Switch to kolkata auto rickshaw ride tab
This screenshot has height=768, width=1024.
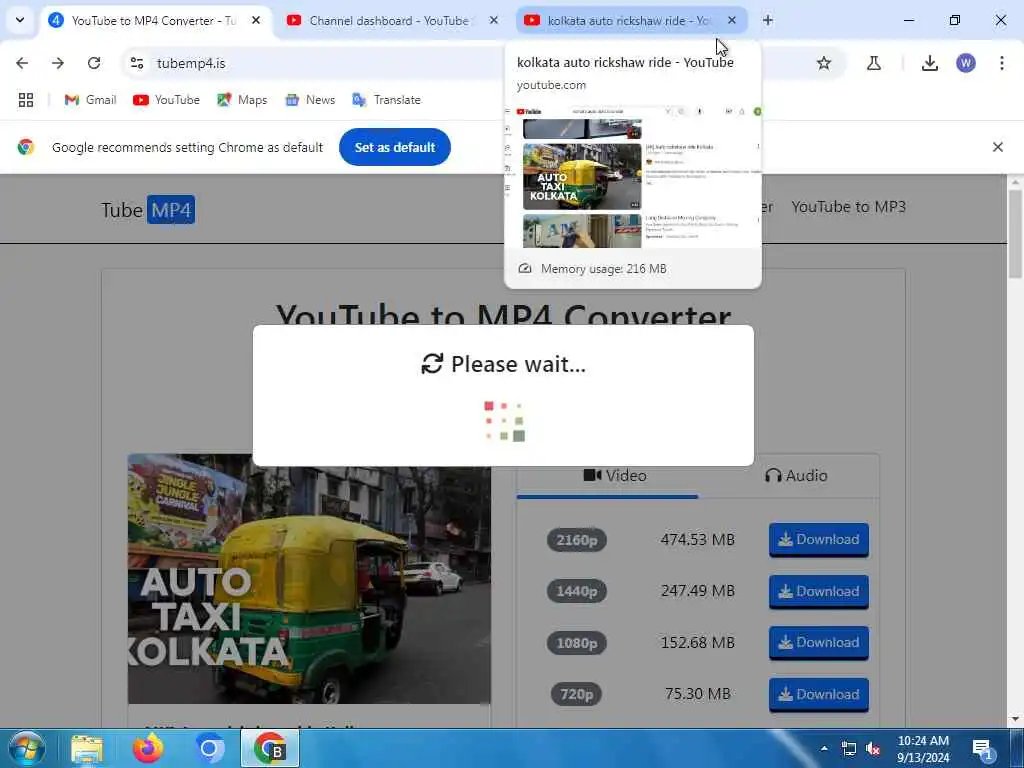pyautogui.click(x=632, y=21)
